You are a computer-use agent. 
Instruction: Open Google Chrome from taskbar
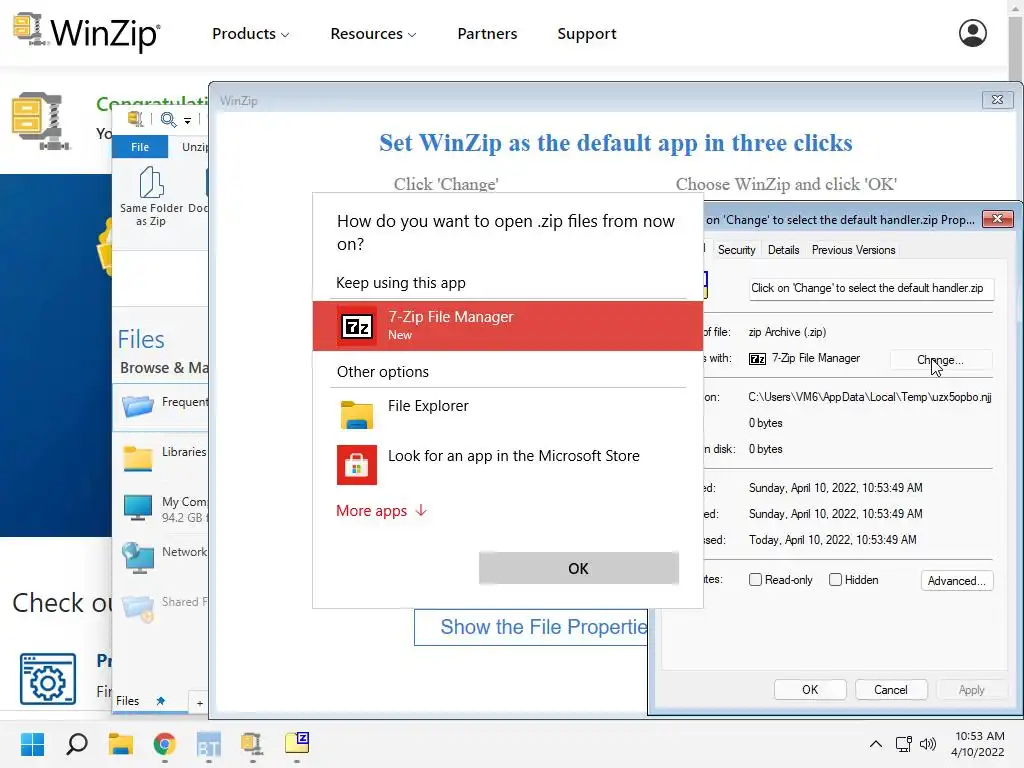[x=165, y=744]
